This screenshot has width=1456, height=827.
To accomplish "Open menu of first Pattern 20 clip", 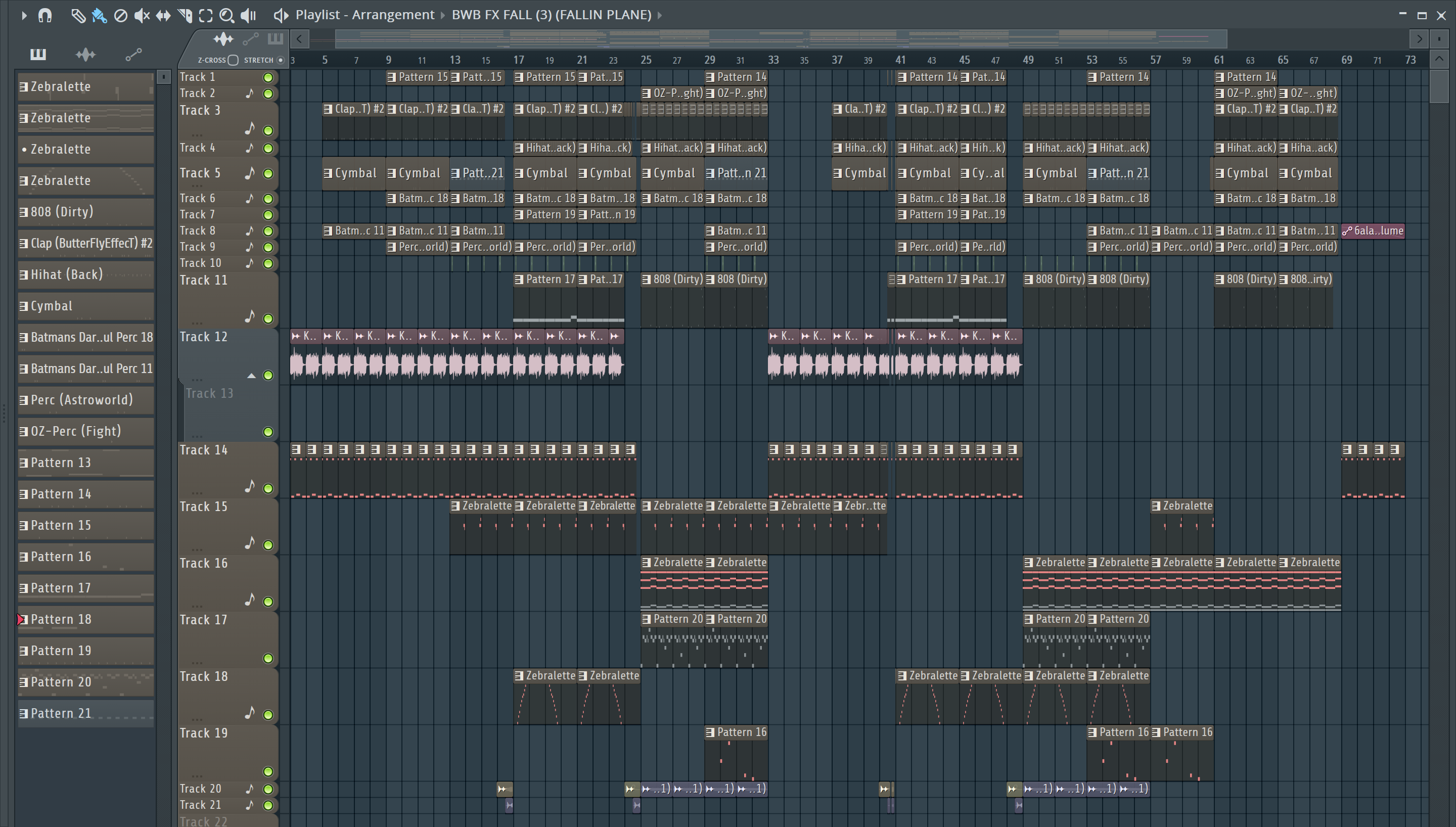I will 646,619.
